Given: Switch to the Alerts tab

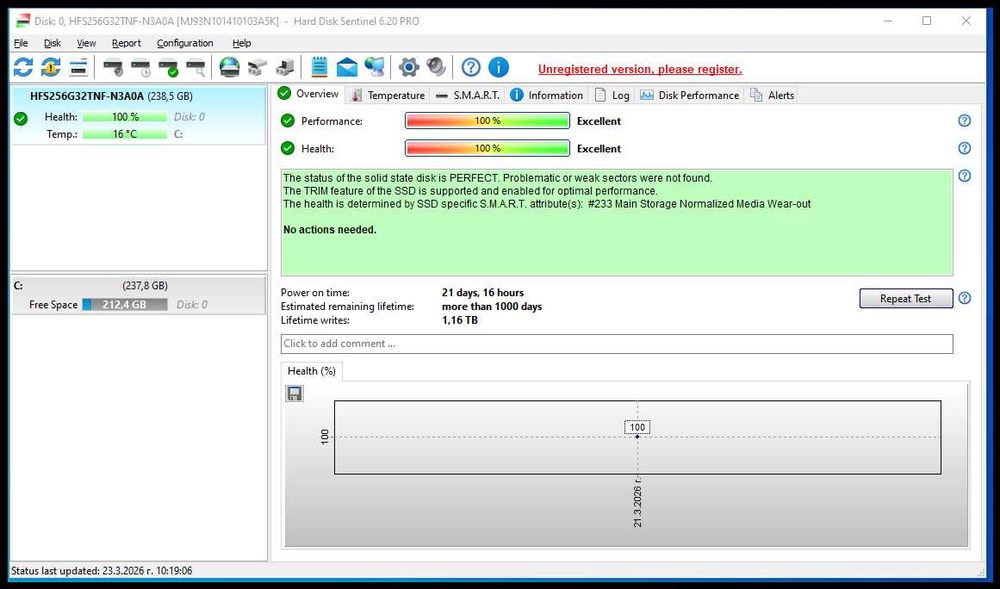Looking at the screenshot, I should click(x=772, y=95).
